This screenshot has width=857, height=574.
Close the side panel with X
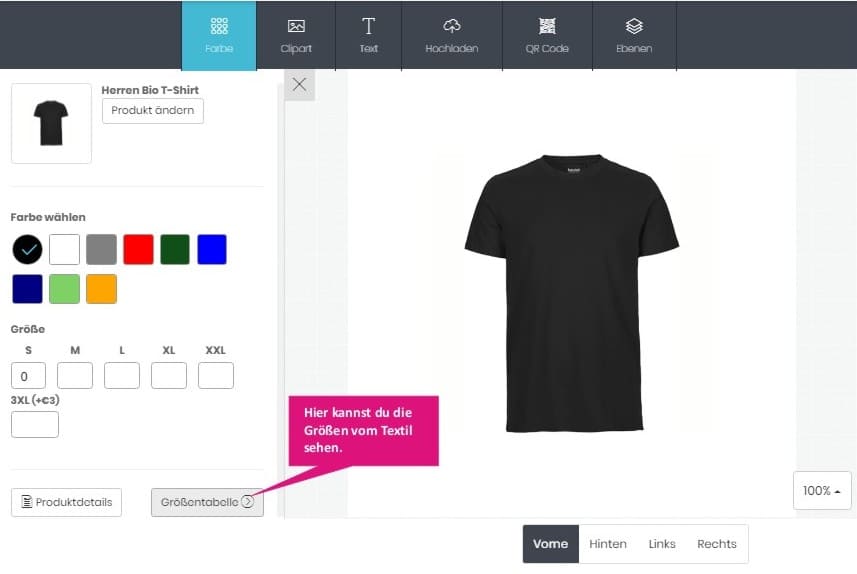299,85
